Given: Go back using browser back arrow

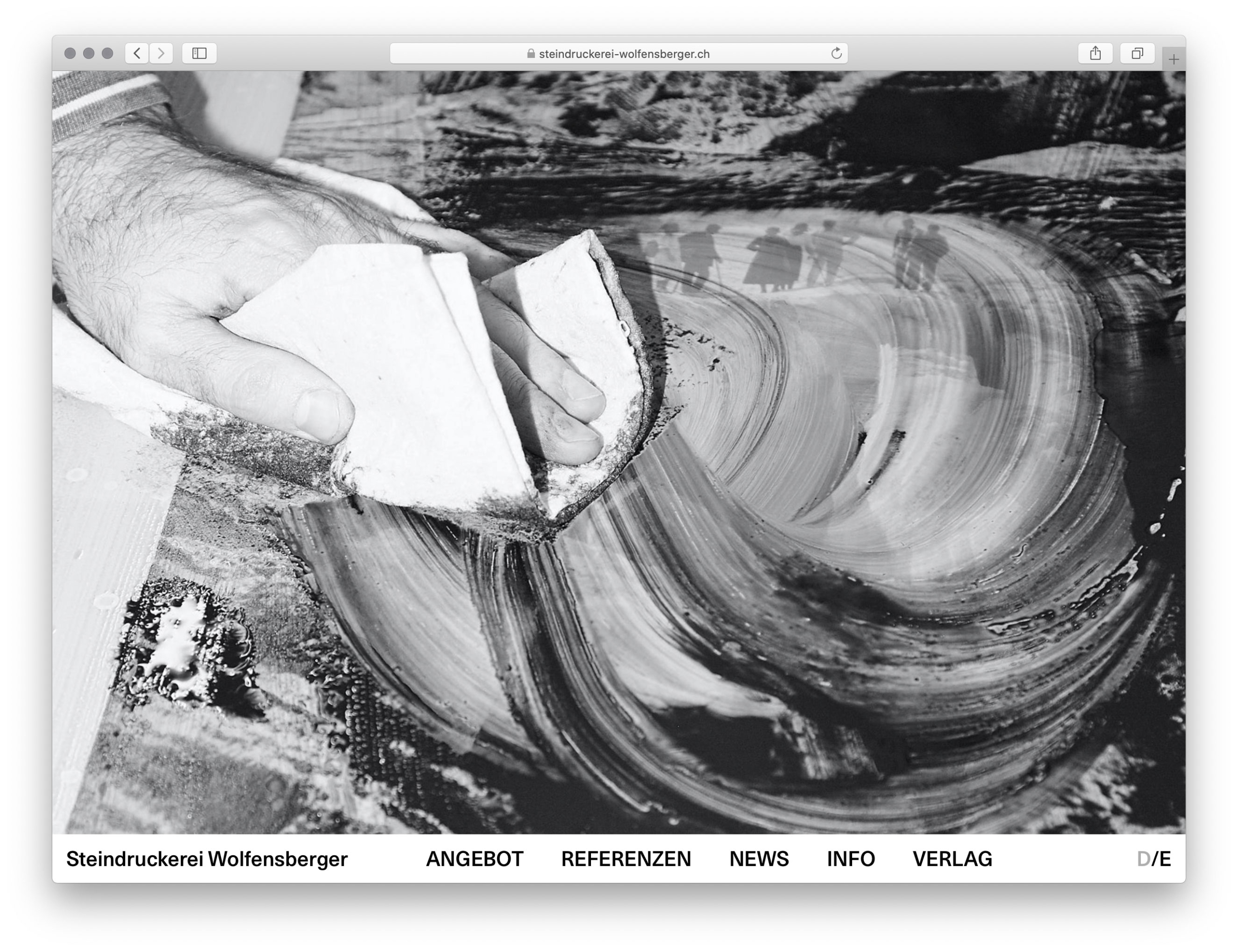Looking at the screenshot, I should tap(136, 53).
